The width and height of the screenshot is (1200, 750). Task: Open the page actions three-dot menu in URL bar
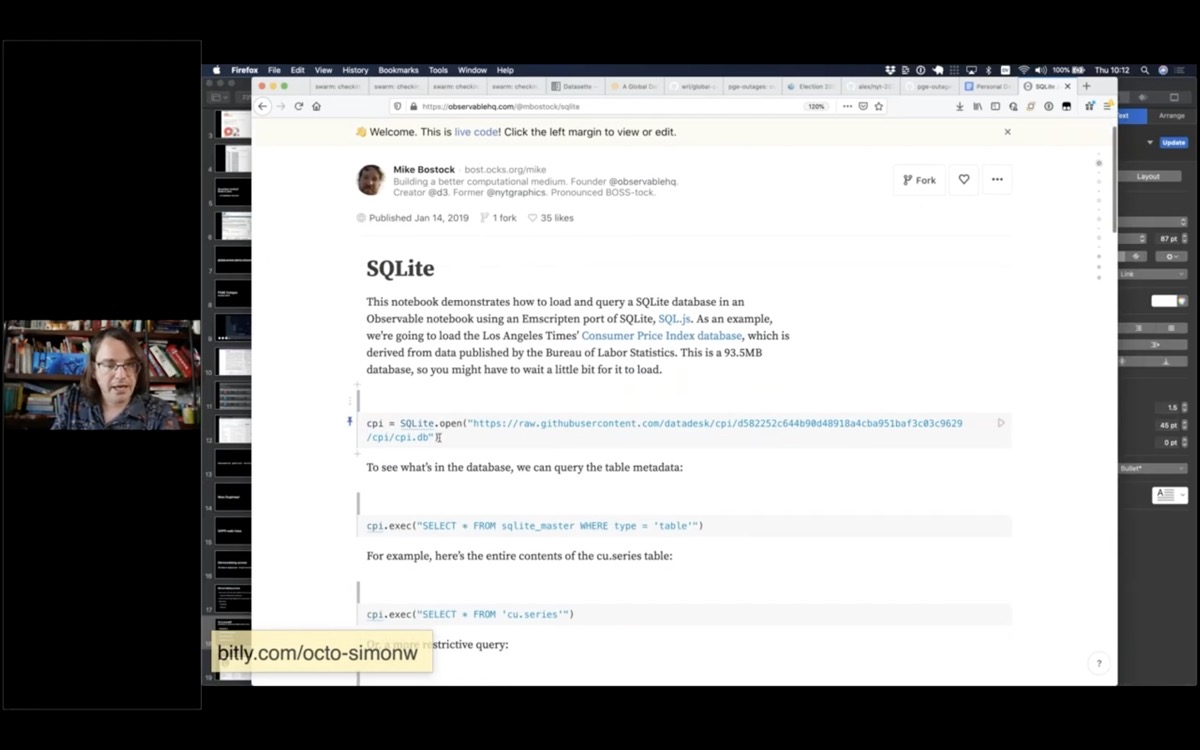847,106
